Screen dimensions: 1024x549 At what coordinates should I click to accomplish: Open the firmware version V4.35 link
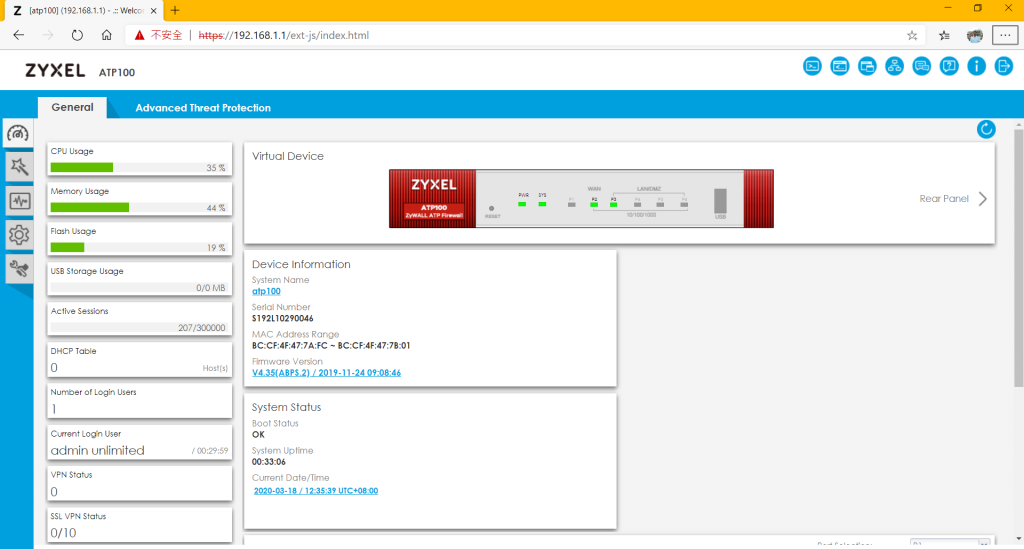327,373
